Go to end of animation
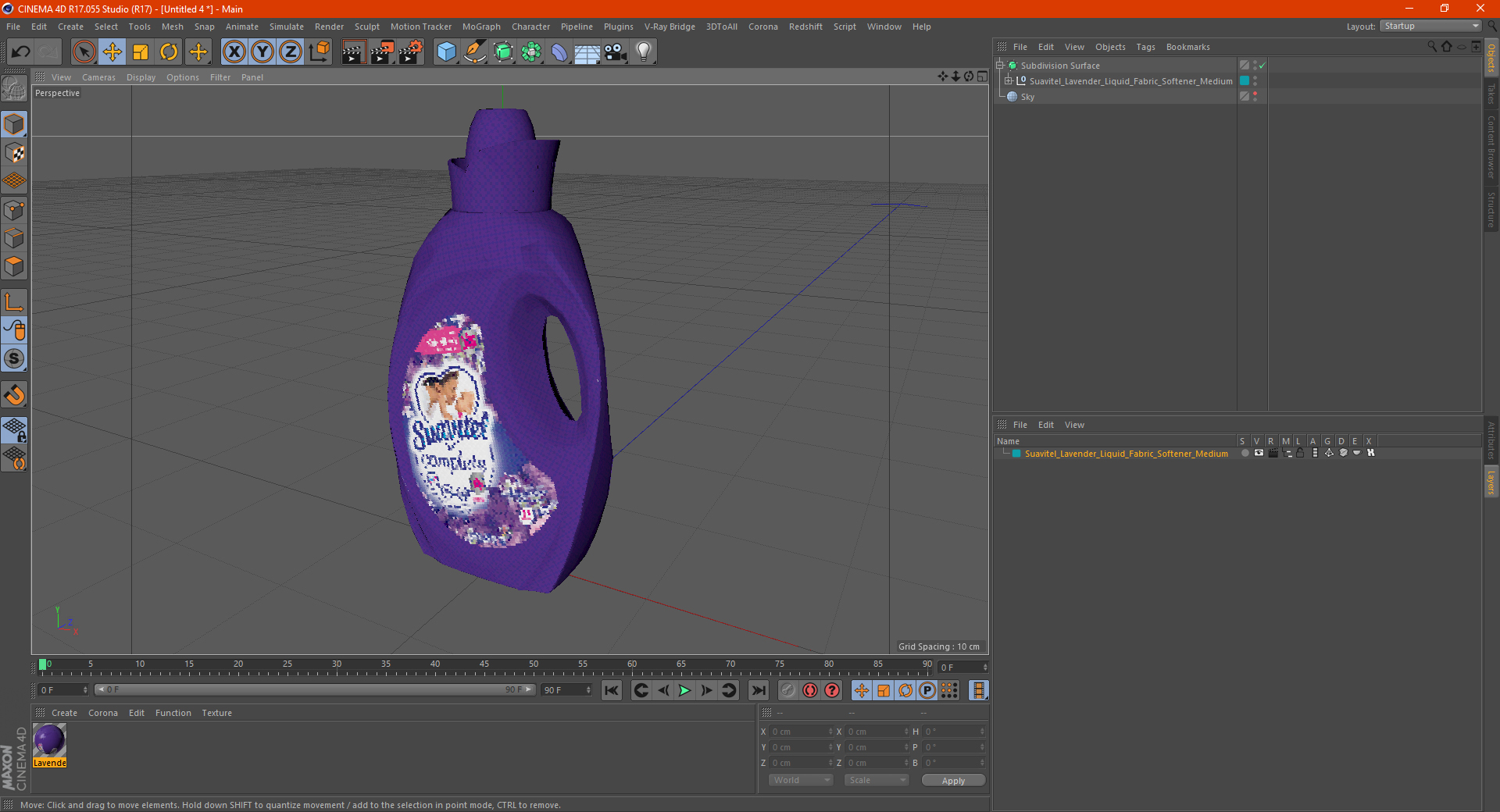Image resolution: width=1500 pixels, height=812 pixels. tap(758, 690)
